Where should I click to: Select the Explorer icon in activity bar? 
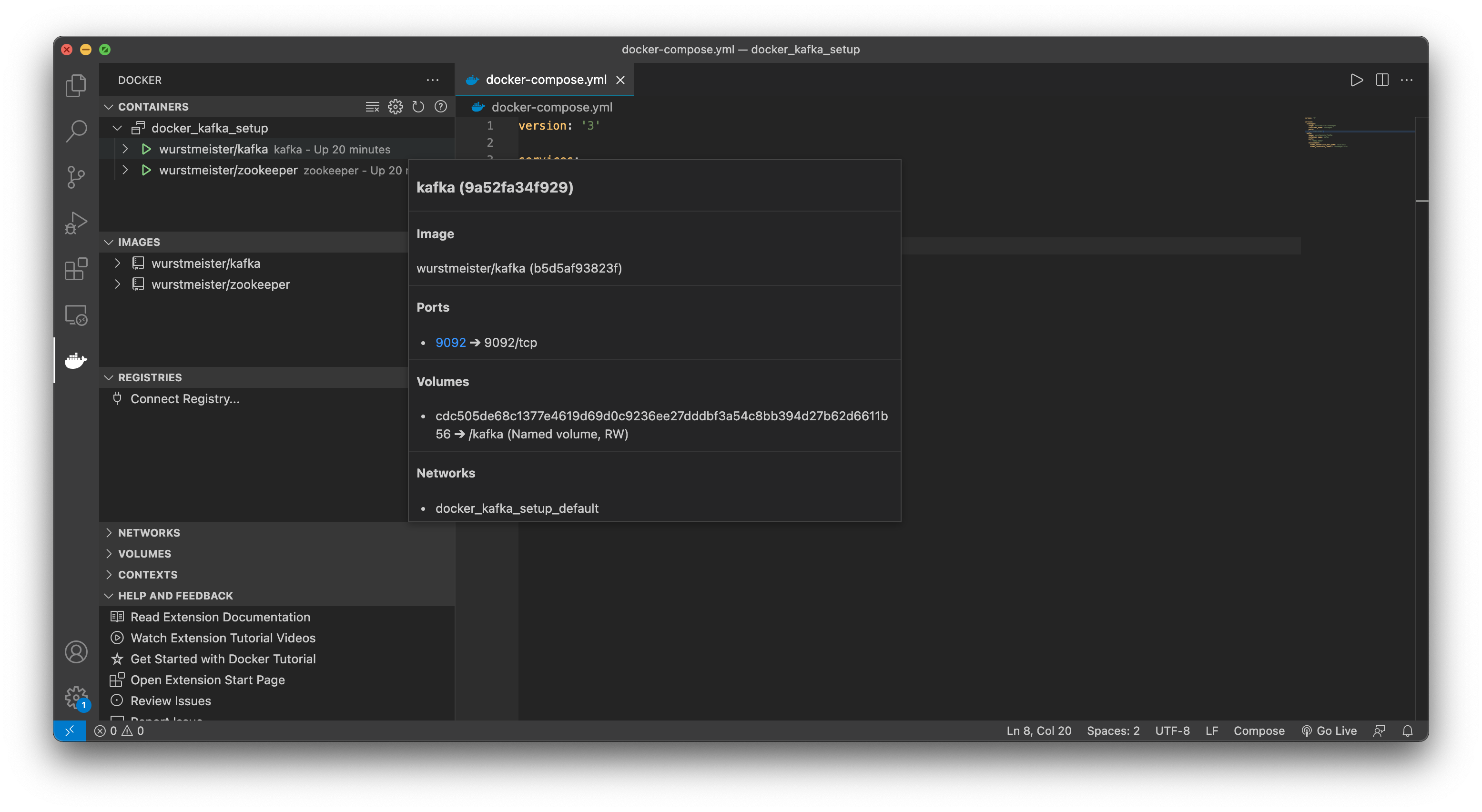pos(75,85)
